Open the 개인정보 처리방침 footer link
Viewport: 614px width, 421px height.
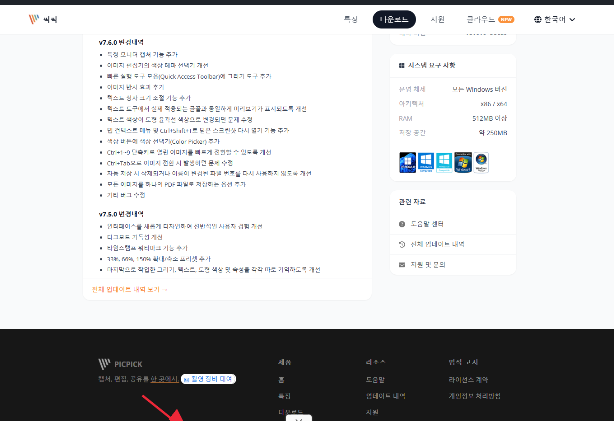pos(474,396)
